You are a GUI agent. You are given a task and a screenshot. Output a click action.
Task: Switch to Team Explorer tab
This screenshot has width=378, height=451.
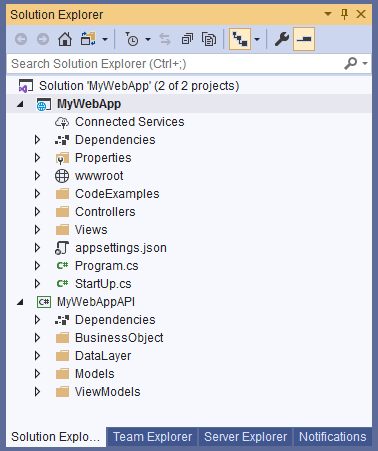[x=153, y=437]
